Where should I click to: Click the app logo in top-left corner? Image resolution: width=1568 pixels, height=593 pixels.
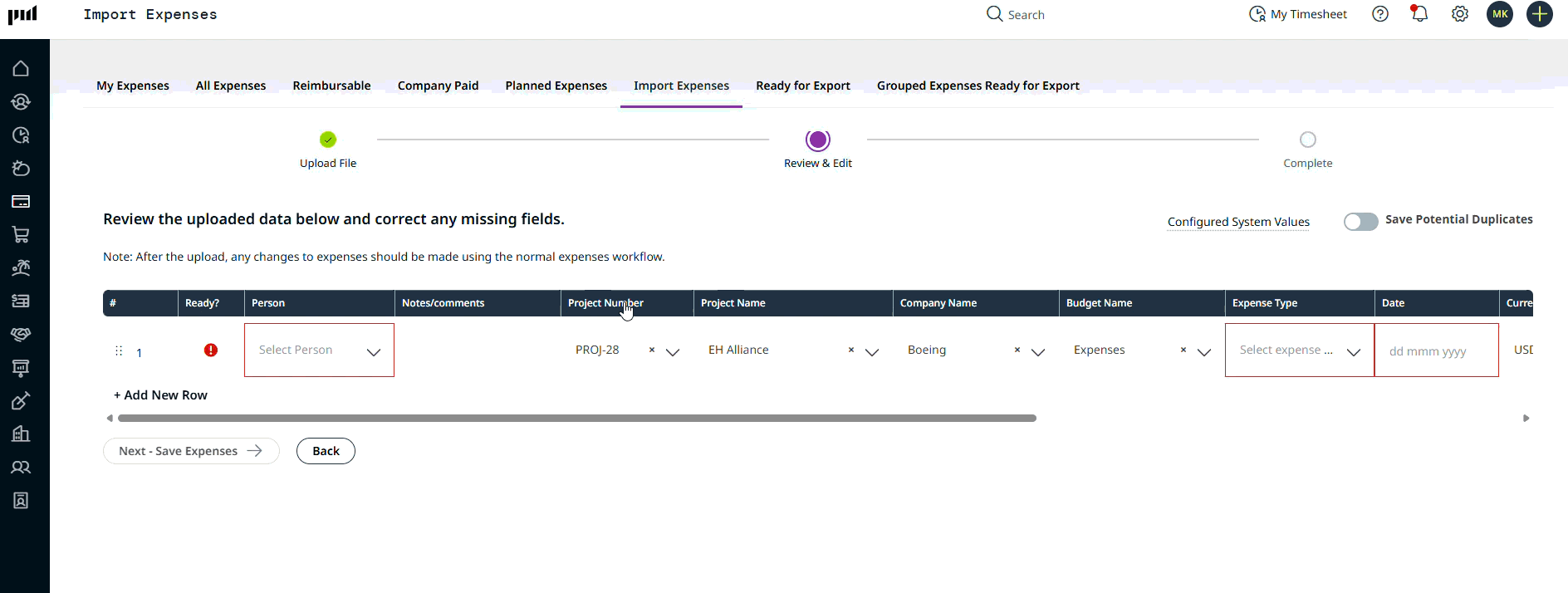[22, 15]
